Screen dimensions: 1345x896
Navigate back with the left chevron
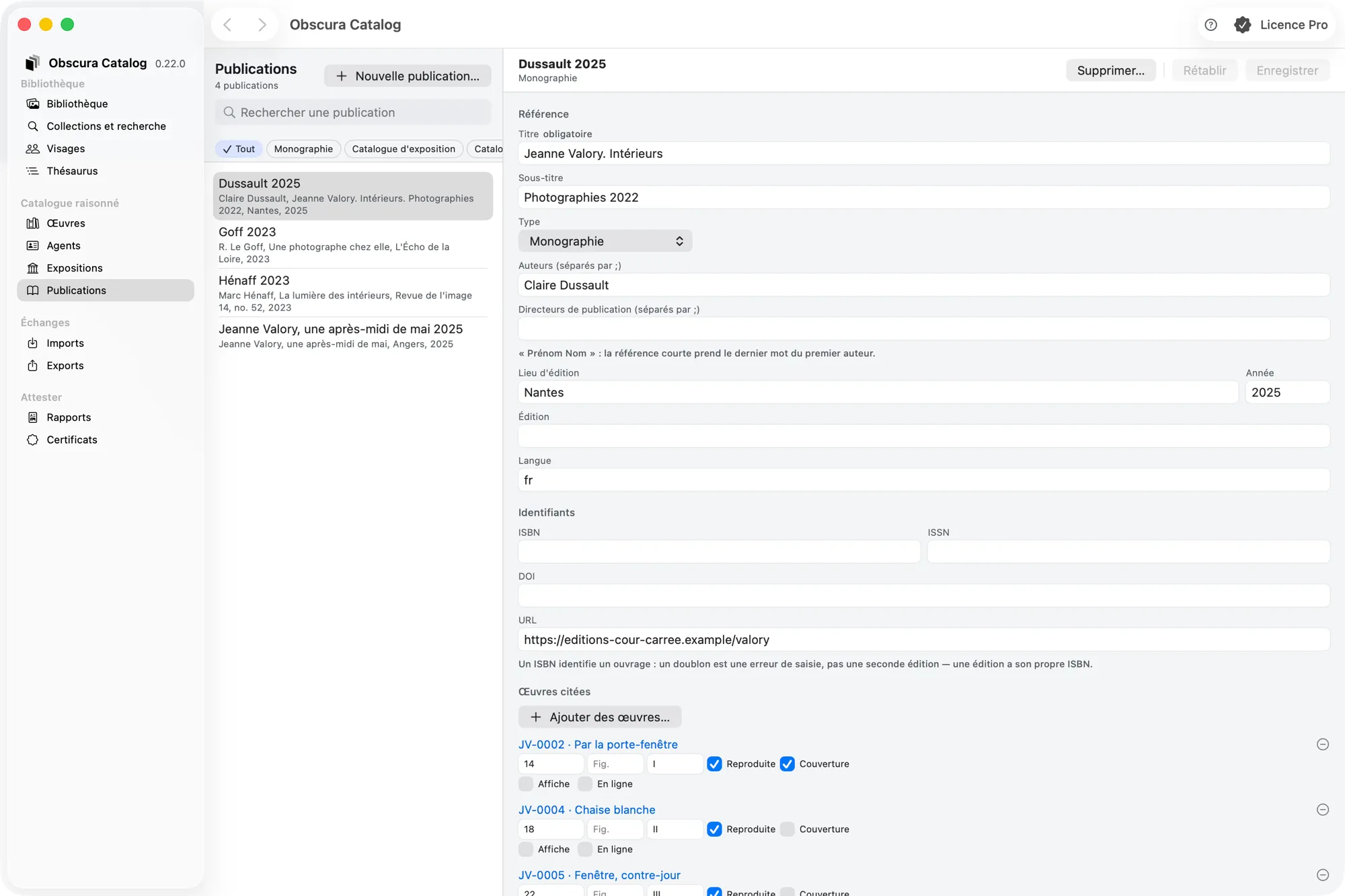click(x=227, y=25)
